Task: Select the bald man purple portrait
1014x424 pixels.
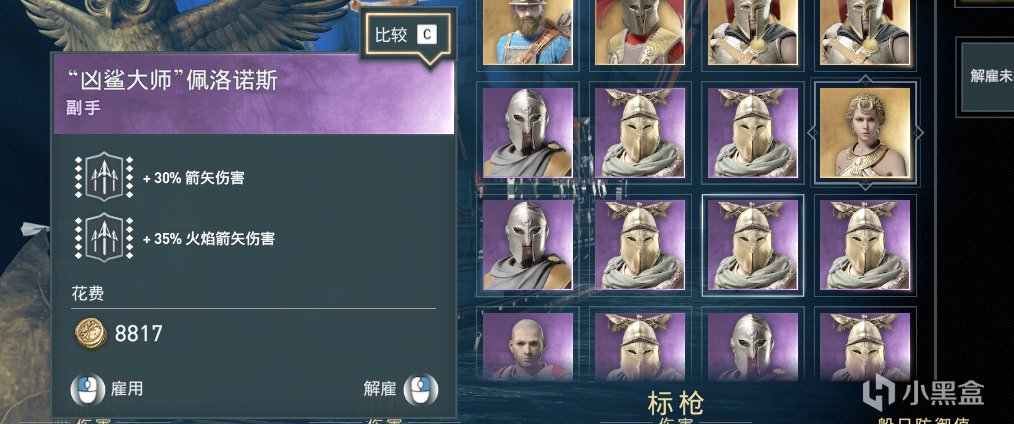Action: [528, 346]
